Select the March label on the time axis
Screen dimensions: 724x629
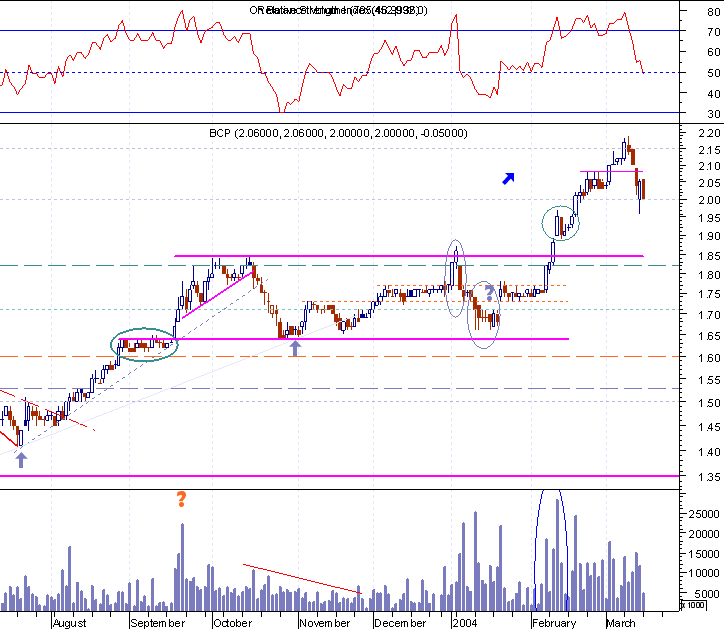click(x=621, y=623)
